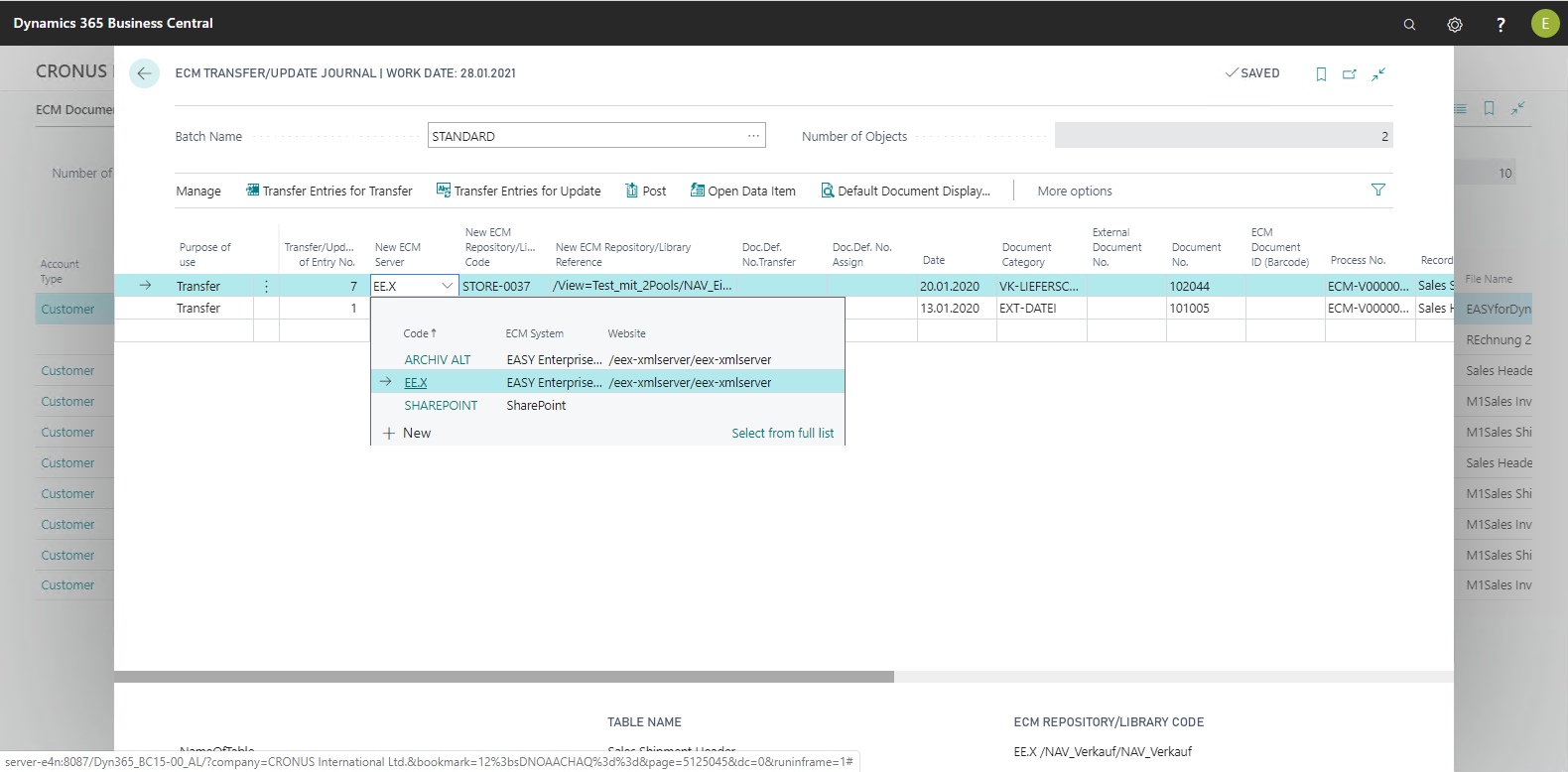Click the Post action
Image resolution: width=1568 pixels, height=772 pixels.
(645, 191)
